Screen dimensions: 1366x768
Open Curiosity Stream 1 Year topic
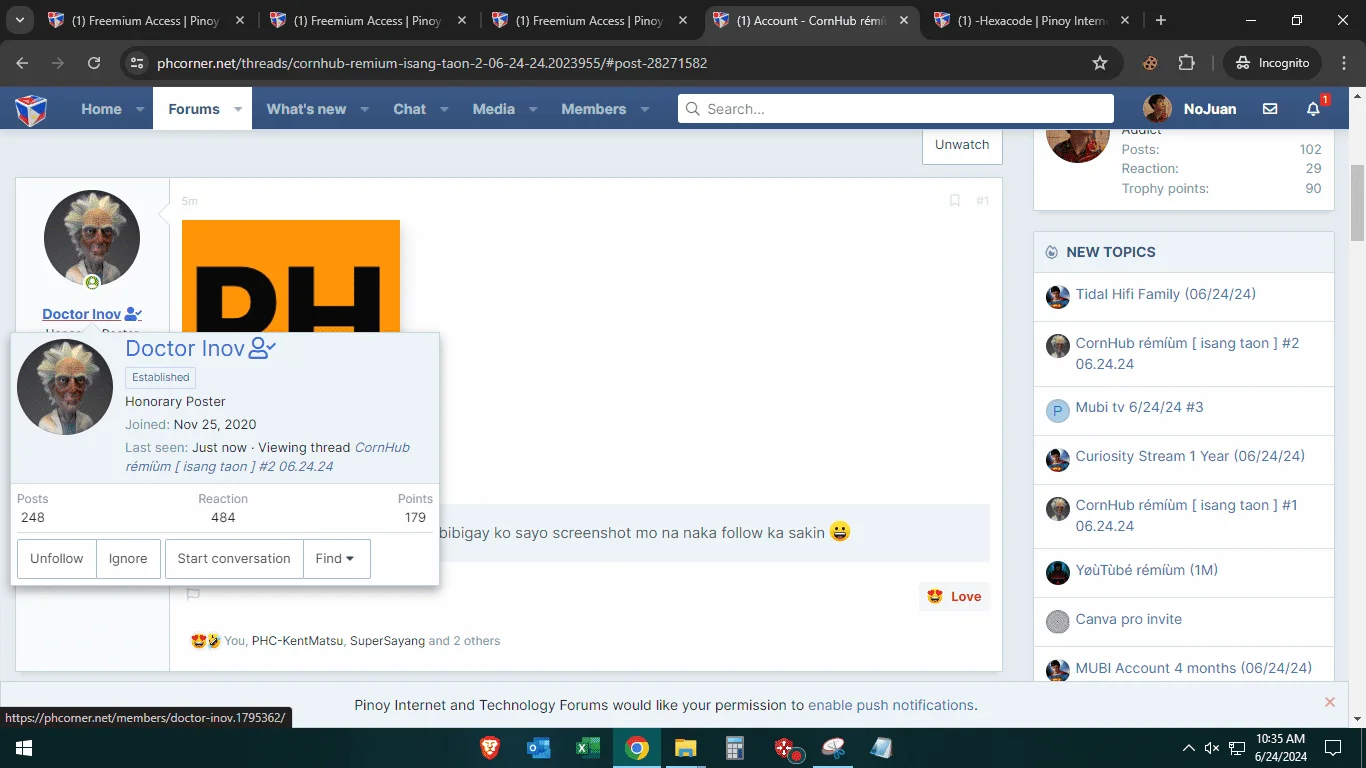[x=1190, y=456]
